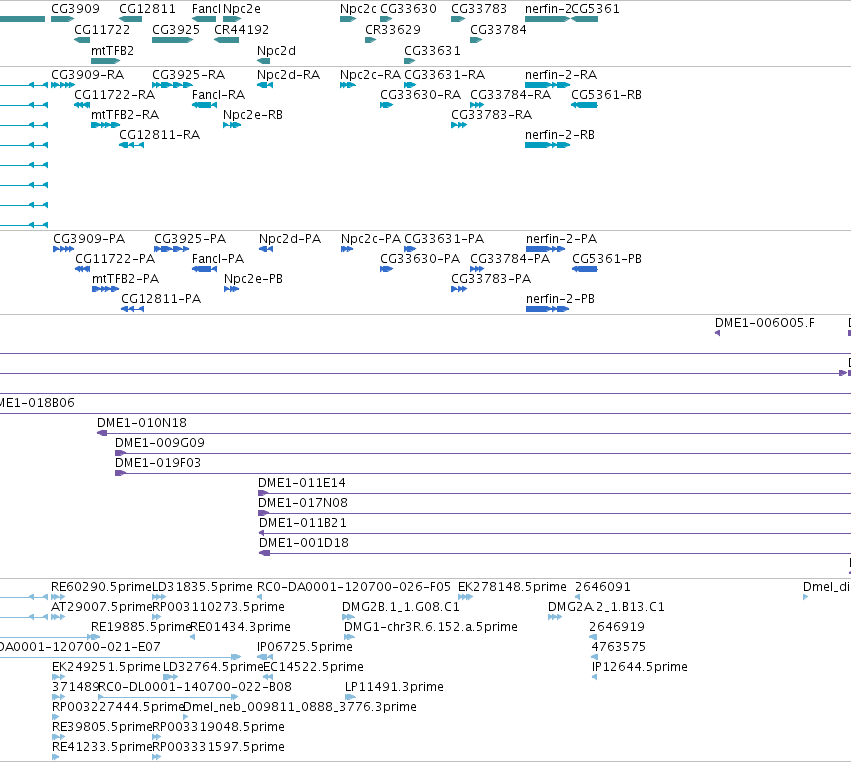Select the nerfin-2-PB protein label
Image resolution: width=851 pixels, height=762 pixels.
560,300
